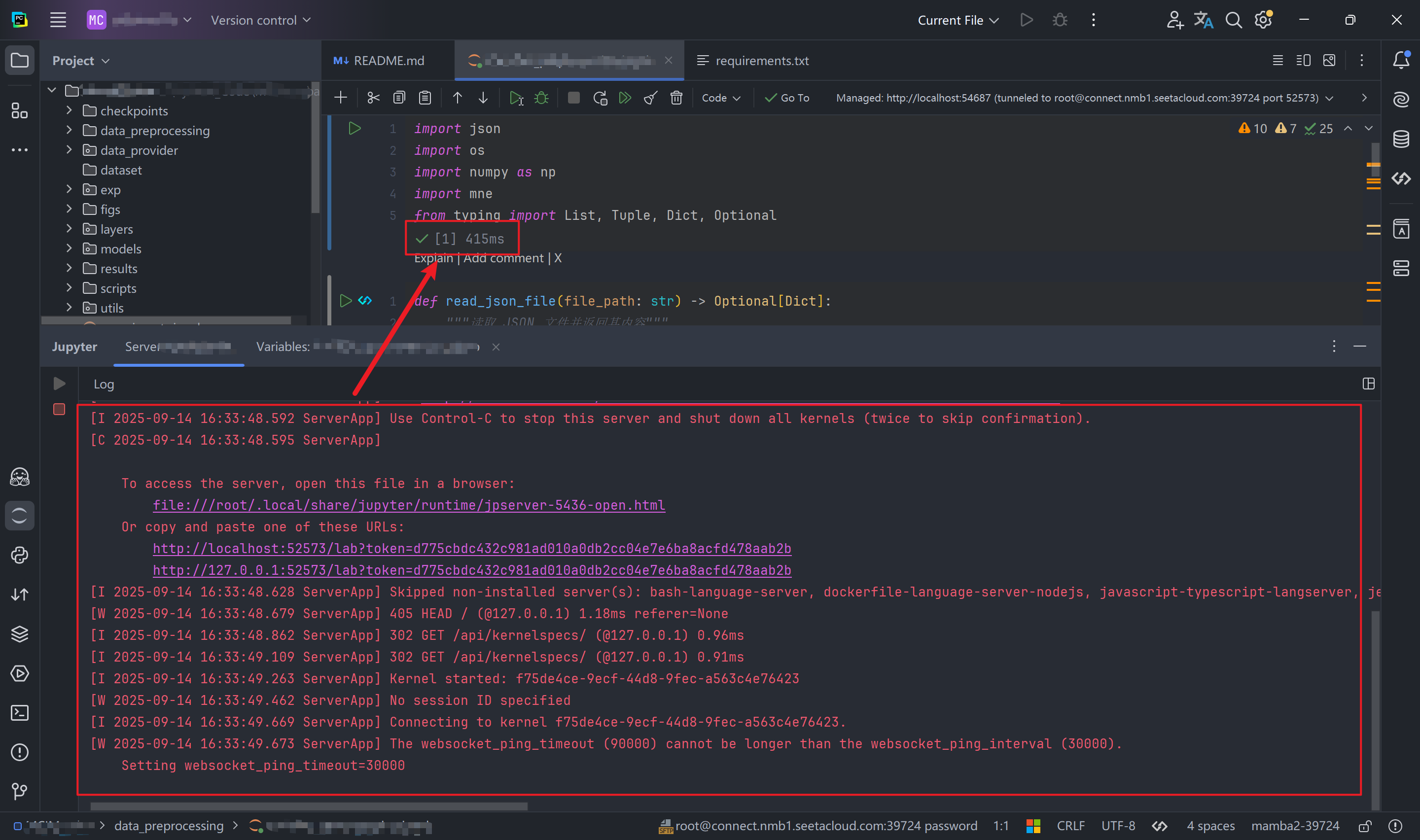Open AI Assistant spiral icon
This screenshot has height=840, width=1420.
(x=1401, y=100)
